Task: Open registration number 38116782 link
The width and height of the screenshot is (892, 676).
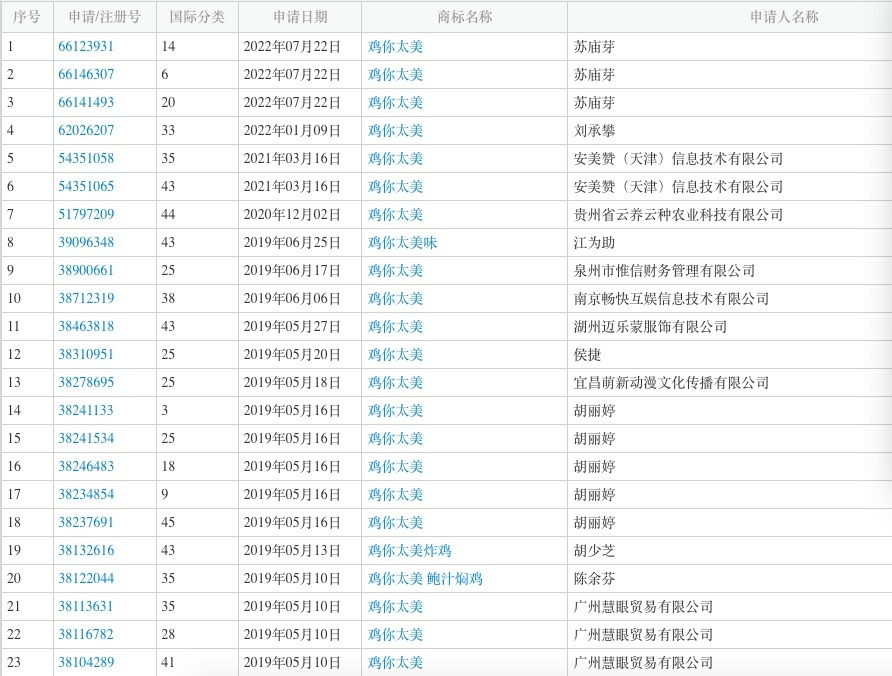Action: point(86,635)
